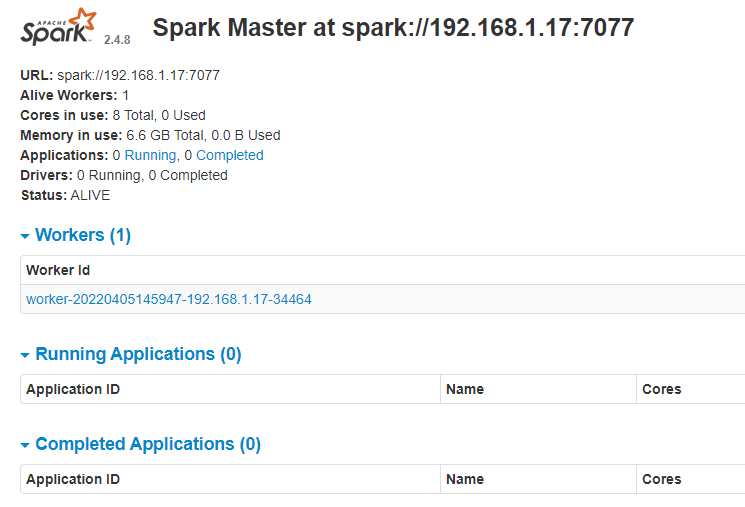Screen dimensions: 745x507
Task: Collapse the Running Applications arrow
Action: [26, 355]
